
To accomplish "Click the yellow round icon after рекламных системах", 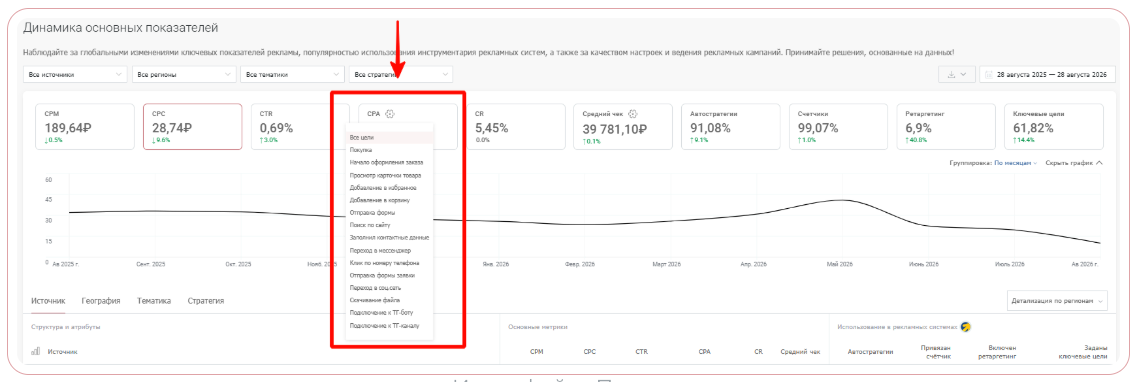I will pos(965,327).
